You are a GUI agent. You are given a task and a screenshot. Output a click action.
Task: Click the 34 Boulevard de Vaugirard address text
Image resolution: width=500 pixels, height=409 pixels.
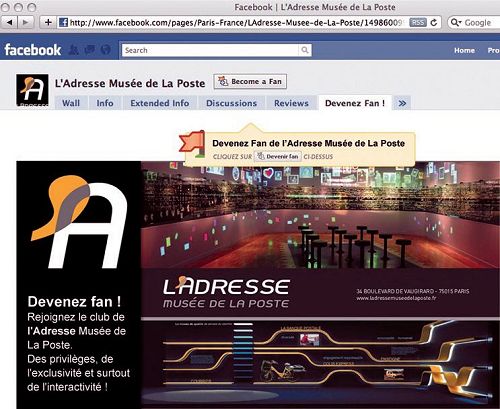click(413, 291)
